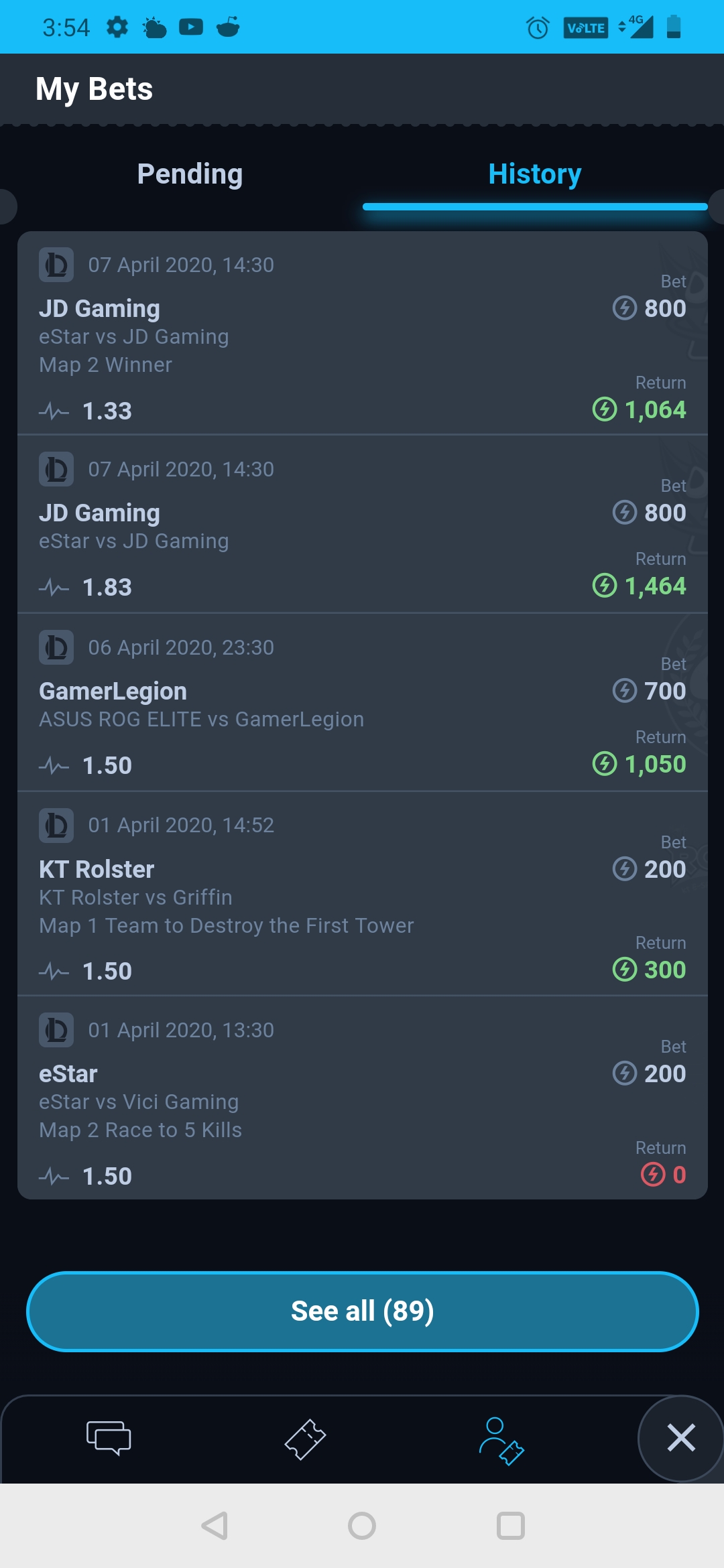The image size is (724, 1568).
Task: Open the JD Gaming 1.83 odds bet
Action: tap(363, 524)
